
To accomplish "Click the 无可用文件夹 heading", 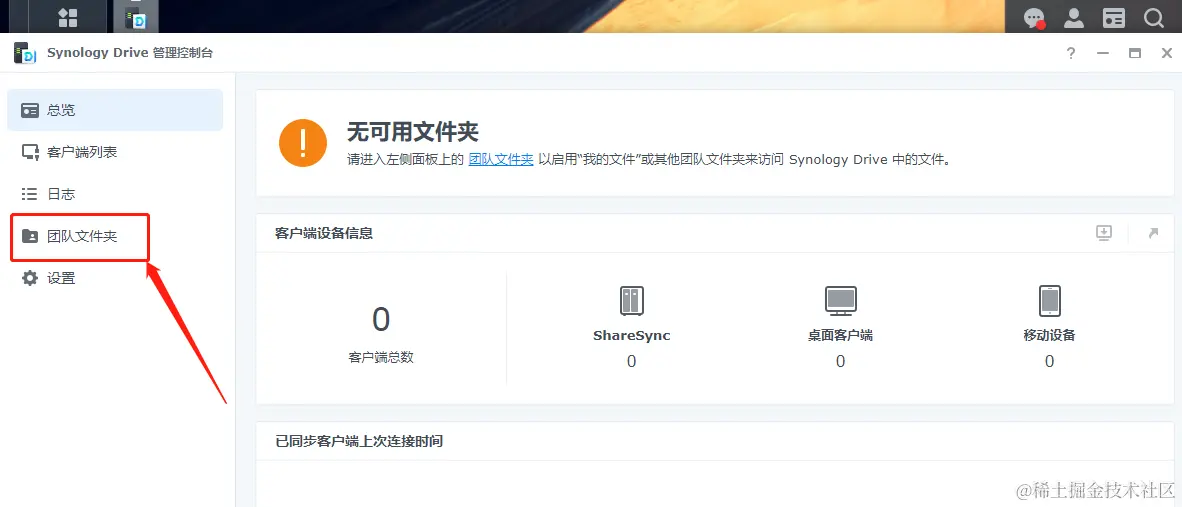I will pyautogui.click(x=413, y=133).
